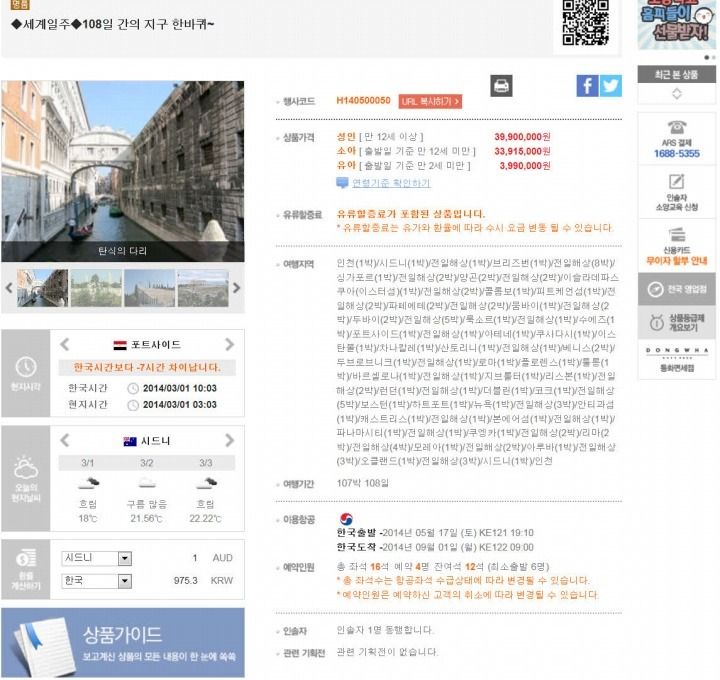Click 환율 계산하기 coin icon
This screenshot has height=680, width=720.
click(x=26, y=558)
